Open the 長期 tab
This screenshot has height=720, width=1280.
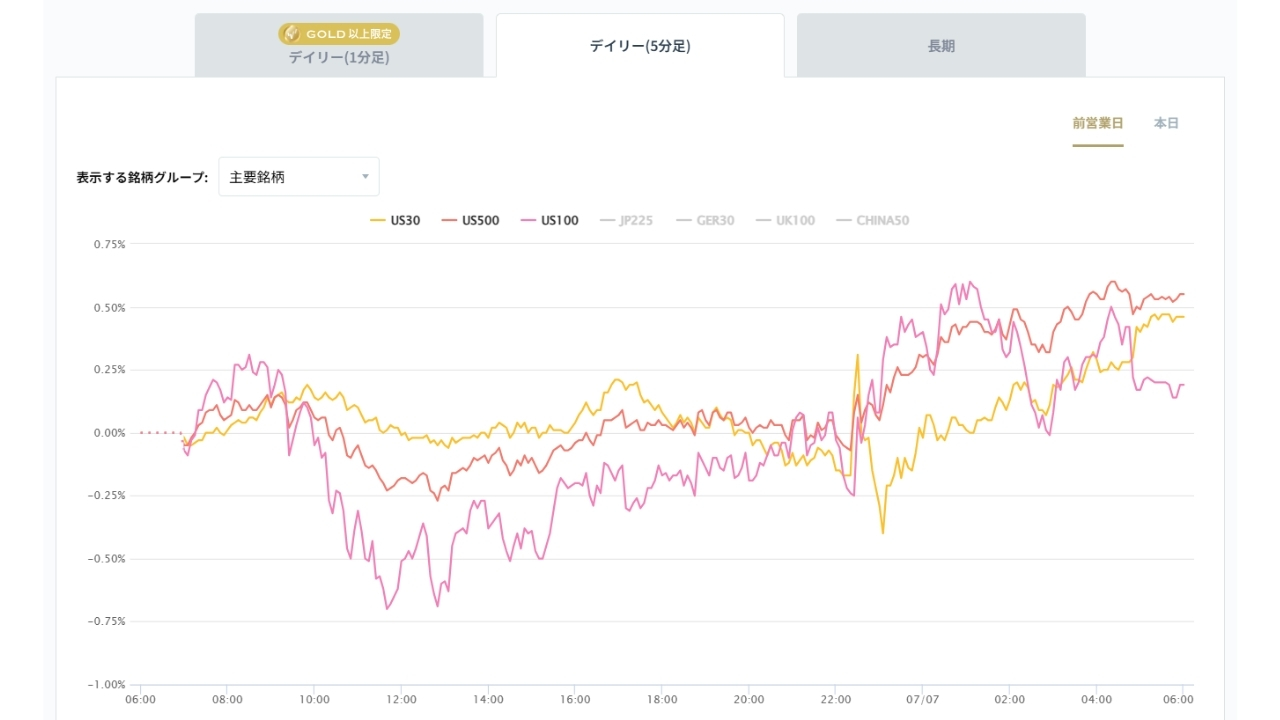941,46
